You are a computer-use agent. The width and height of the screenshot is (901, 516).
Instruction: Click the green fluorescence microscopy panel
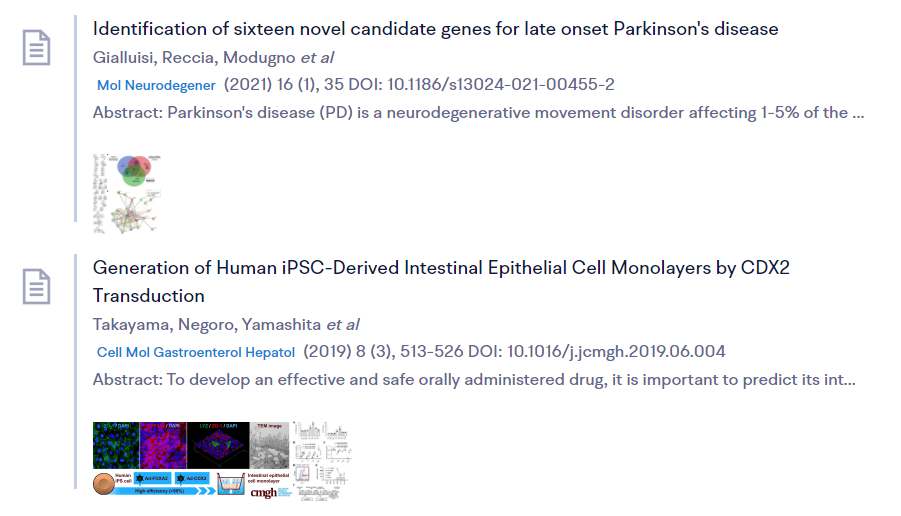pos(116,445)
